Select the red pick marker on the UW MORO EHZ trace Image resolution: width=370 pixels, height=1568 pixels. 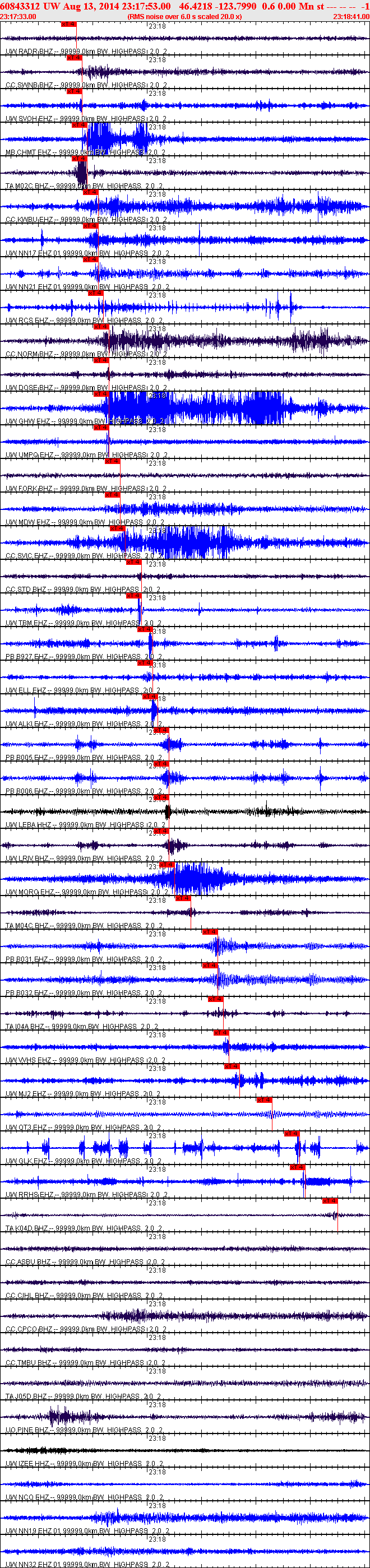click(x=166, y=866)
